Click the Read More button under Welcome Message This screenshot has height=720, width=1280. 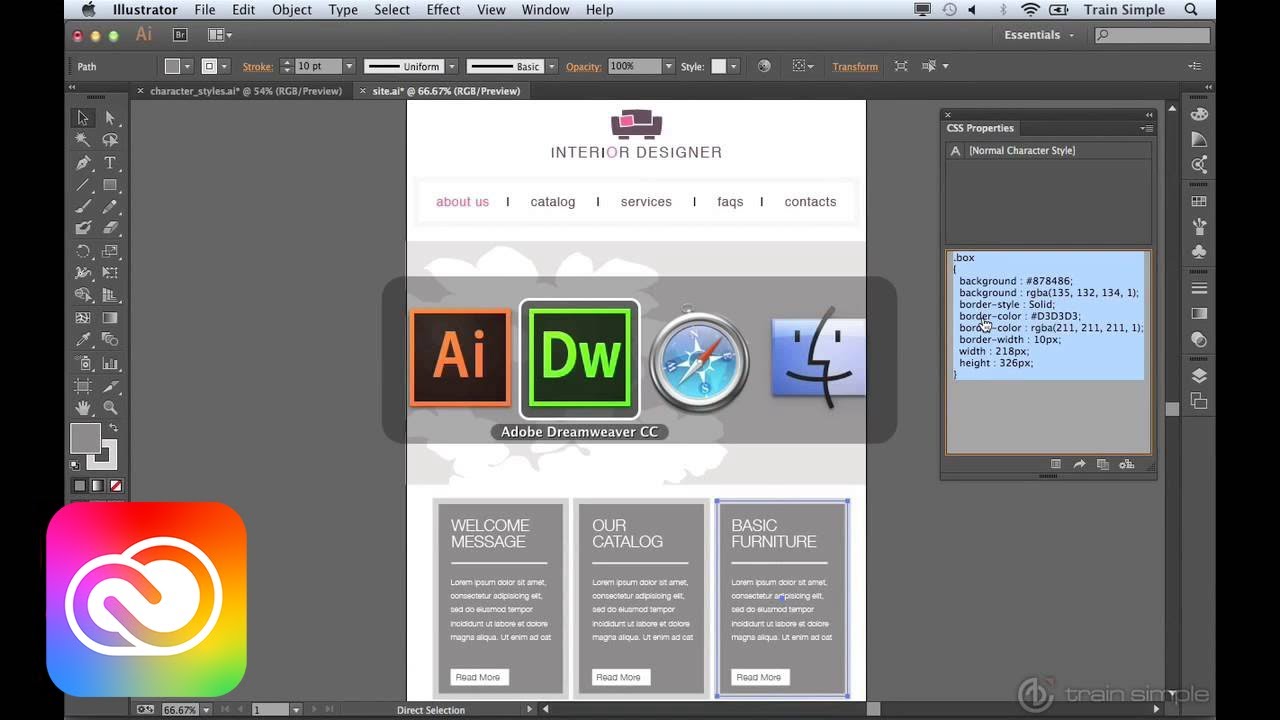tap(478, 677)
